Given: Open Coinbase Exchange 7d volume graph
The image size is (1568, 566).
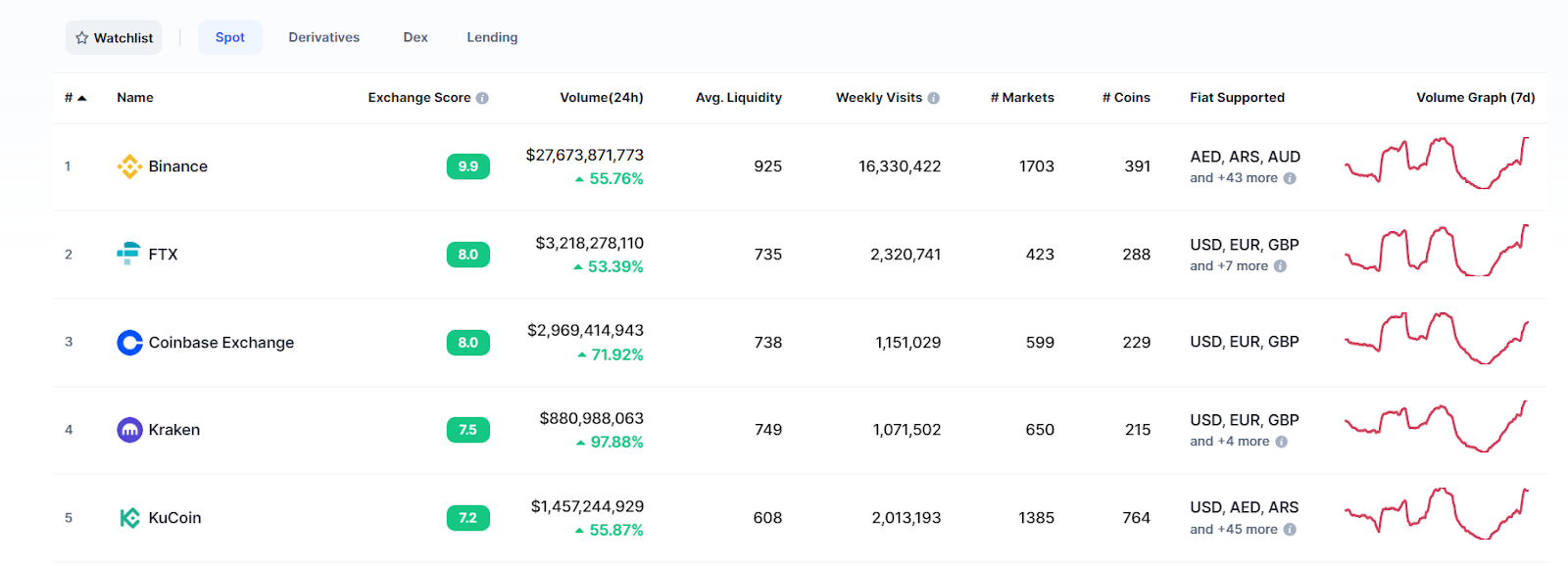Looking at the screenshot, I should [x=1437, y=338].
